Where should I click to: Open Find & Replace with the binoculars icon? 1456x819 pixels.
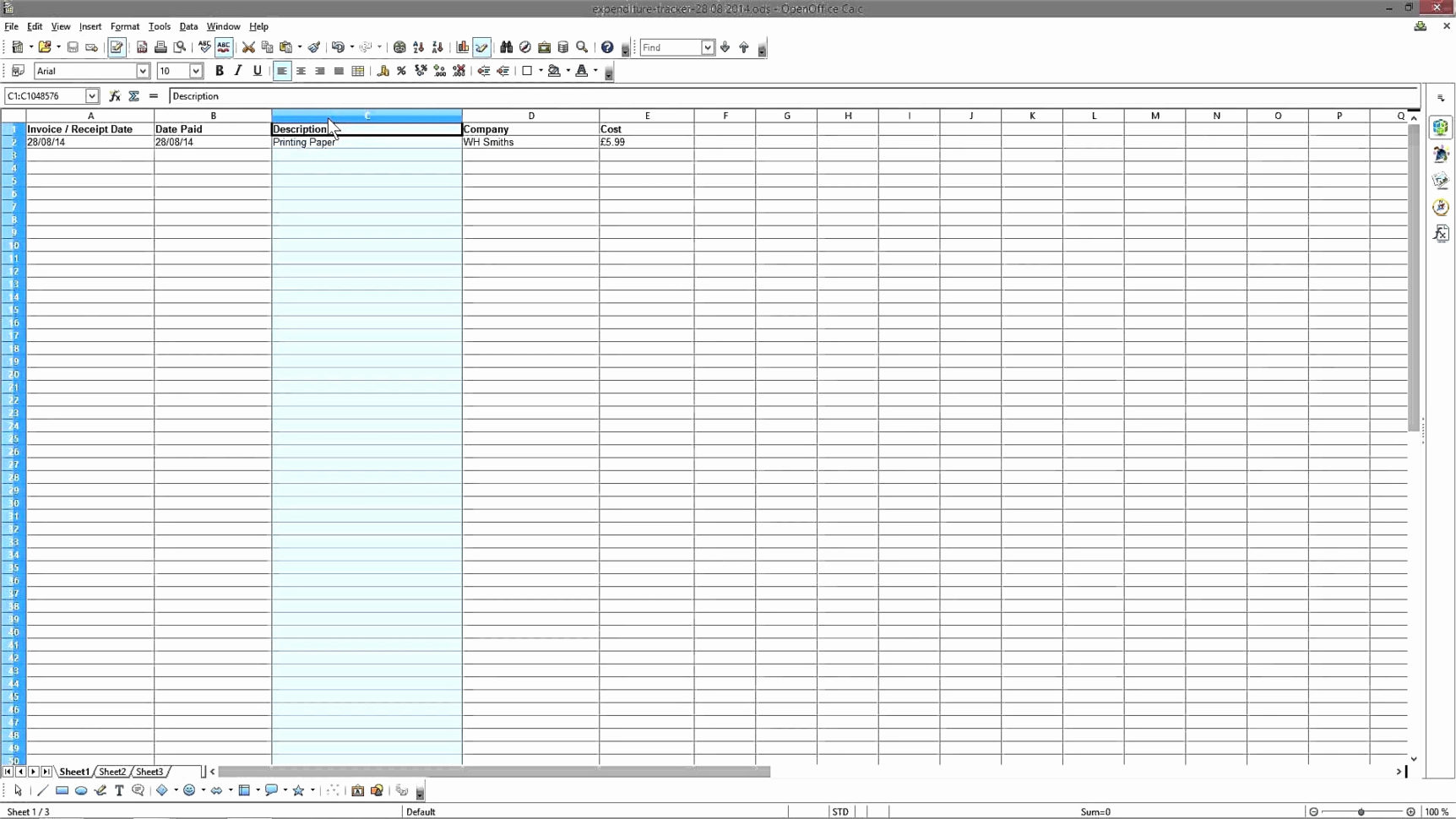click(505, 47)
